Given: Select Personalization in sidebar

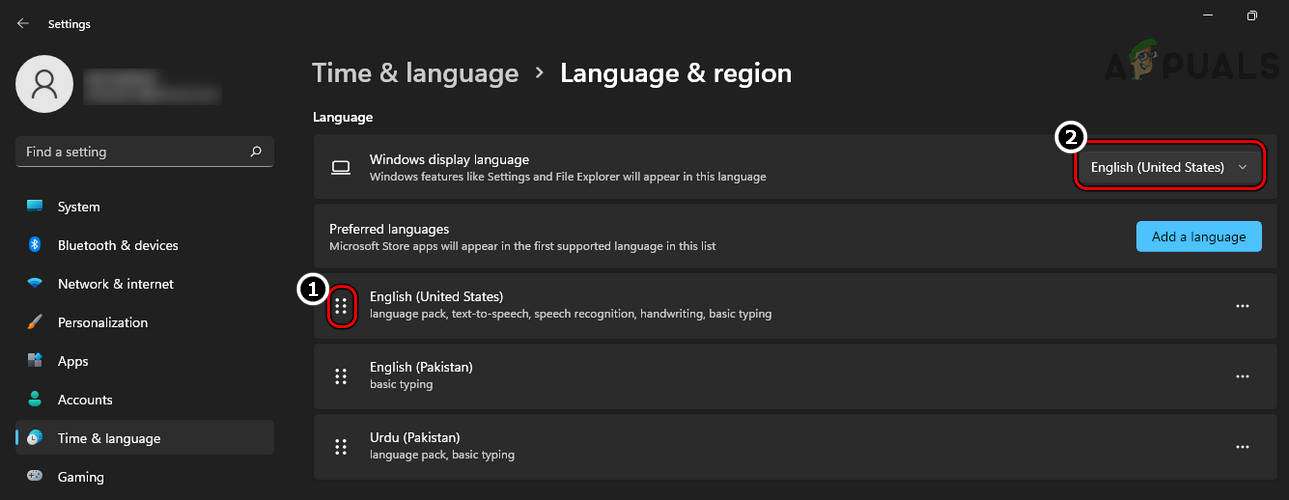Looking at the screenshot, I should [x=102, y=322].
